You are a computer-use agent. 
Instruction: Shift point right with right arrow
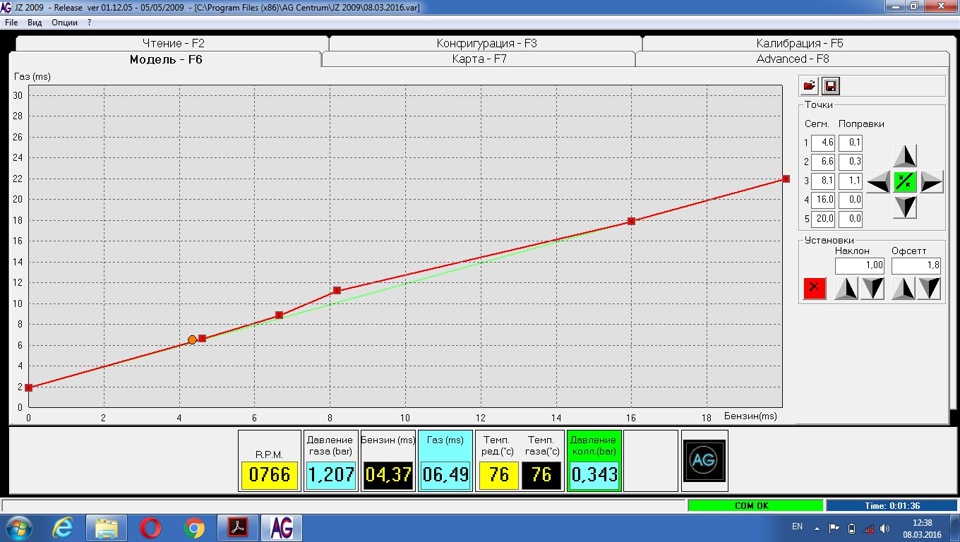click(x=931, y=182)
